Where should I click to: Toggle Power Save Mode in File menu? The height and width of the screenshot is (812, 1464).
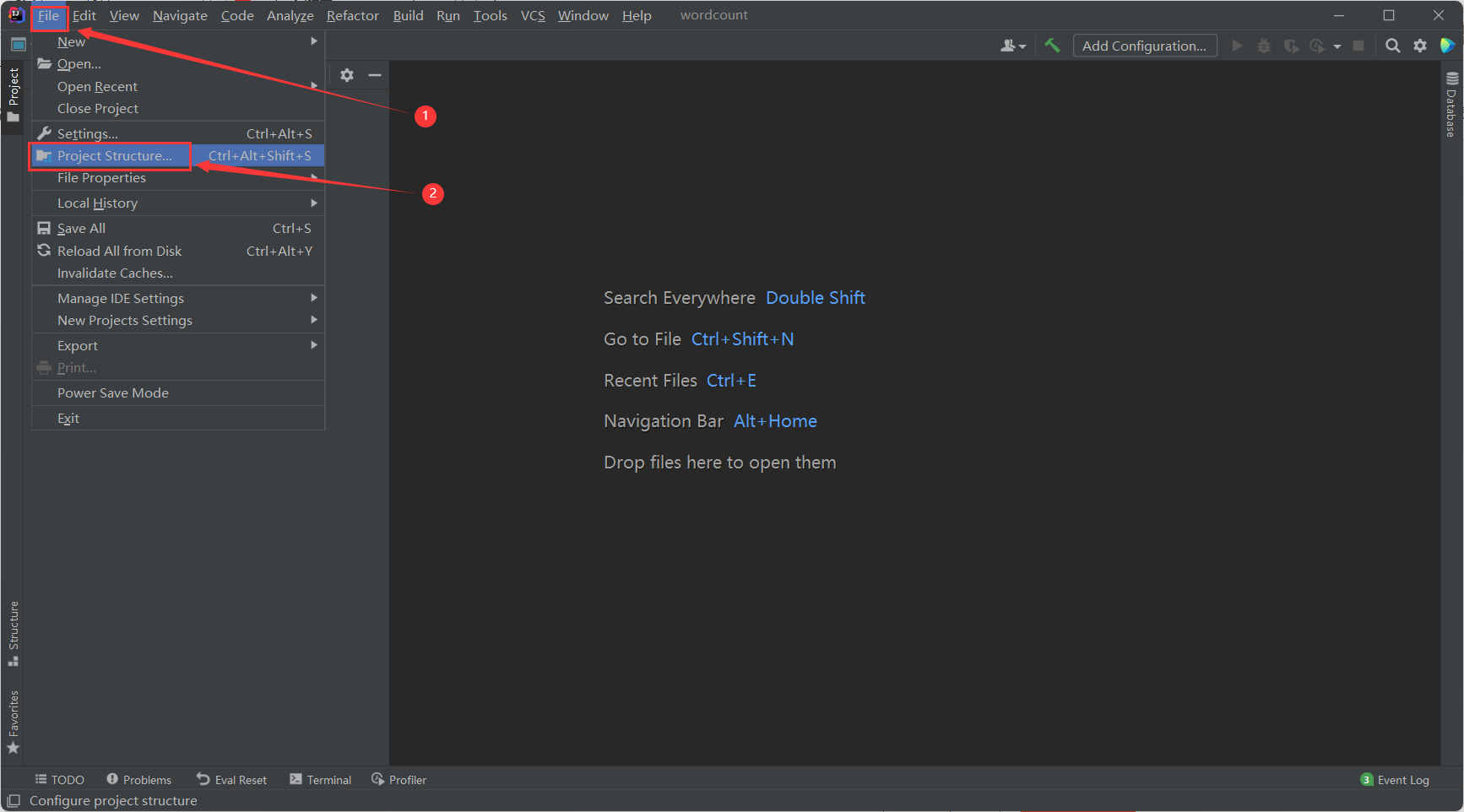178,393
